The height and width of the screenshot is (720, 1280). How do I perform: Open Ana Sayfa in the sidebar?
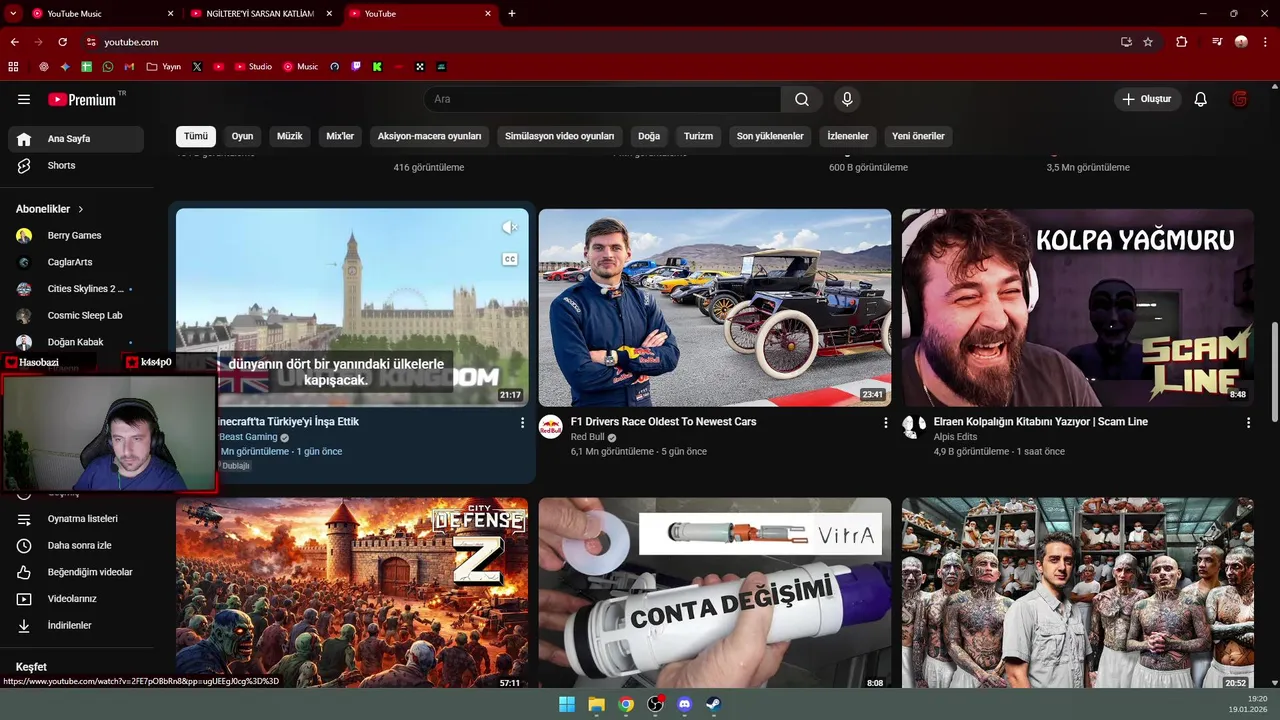coord(76,139)
